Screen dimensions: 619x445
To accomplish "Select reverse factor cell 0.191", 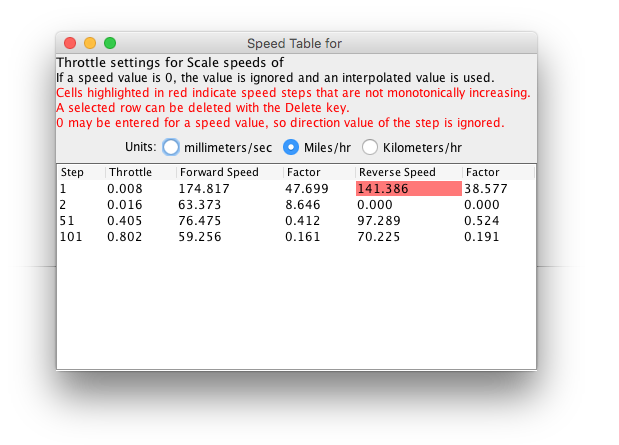I will point(498,237).
